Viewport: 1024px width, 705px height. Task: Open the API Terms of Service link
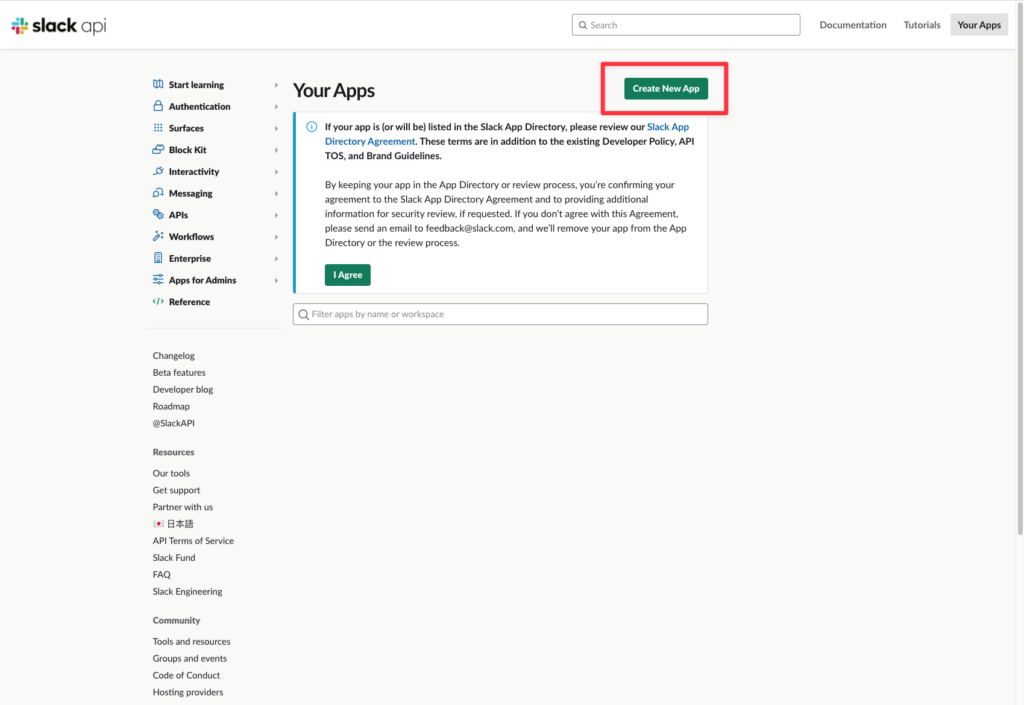coord(193,541)
